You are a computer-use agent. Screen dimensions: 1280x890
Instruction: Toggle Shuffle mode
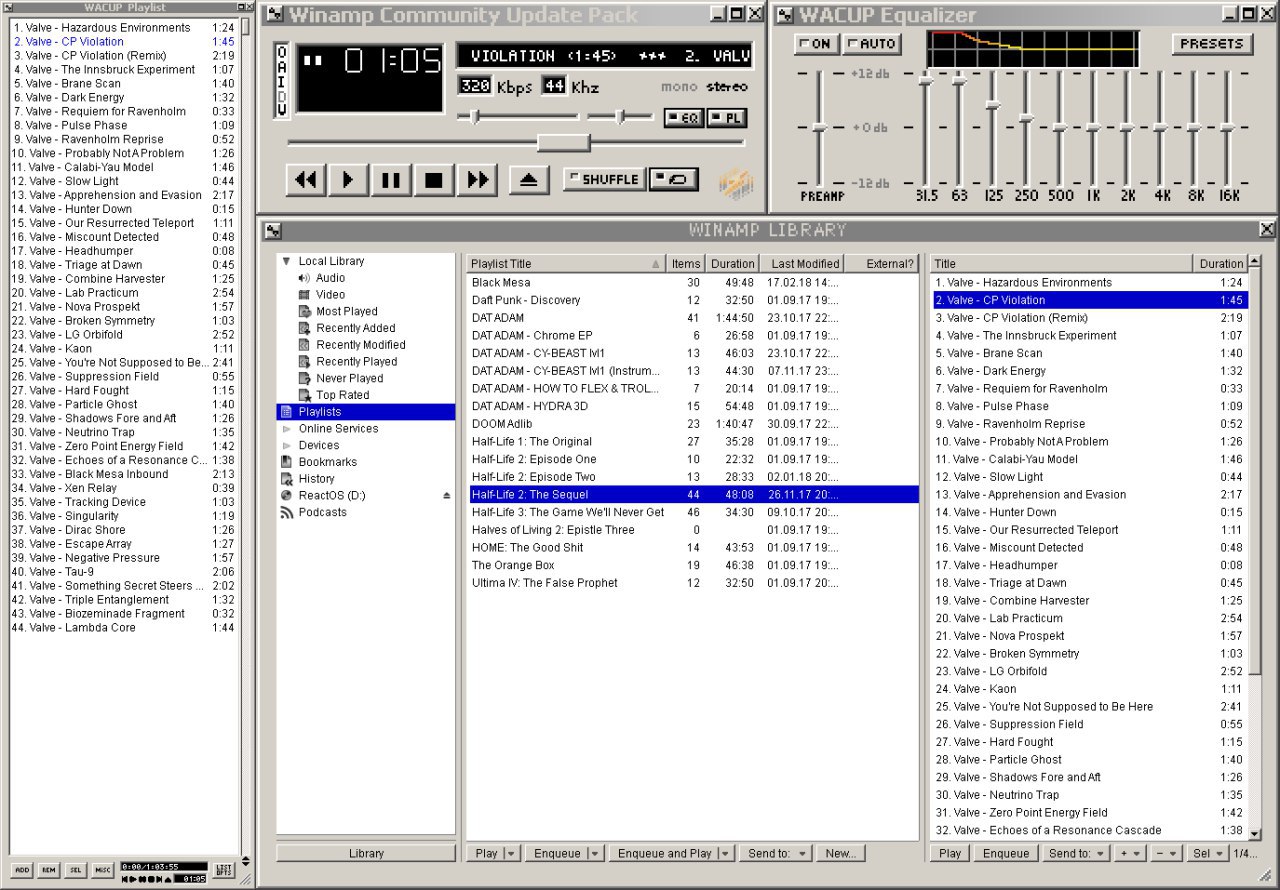(603, 179)
